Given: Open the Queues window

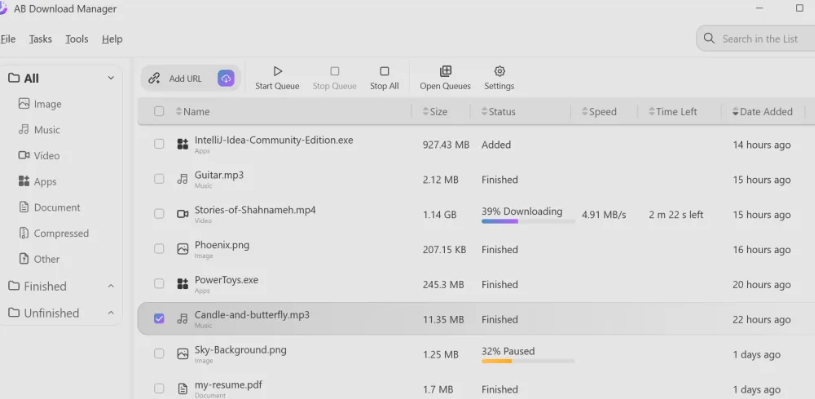Looking at the screenshot, I should coord(445,78).
